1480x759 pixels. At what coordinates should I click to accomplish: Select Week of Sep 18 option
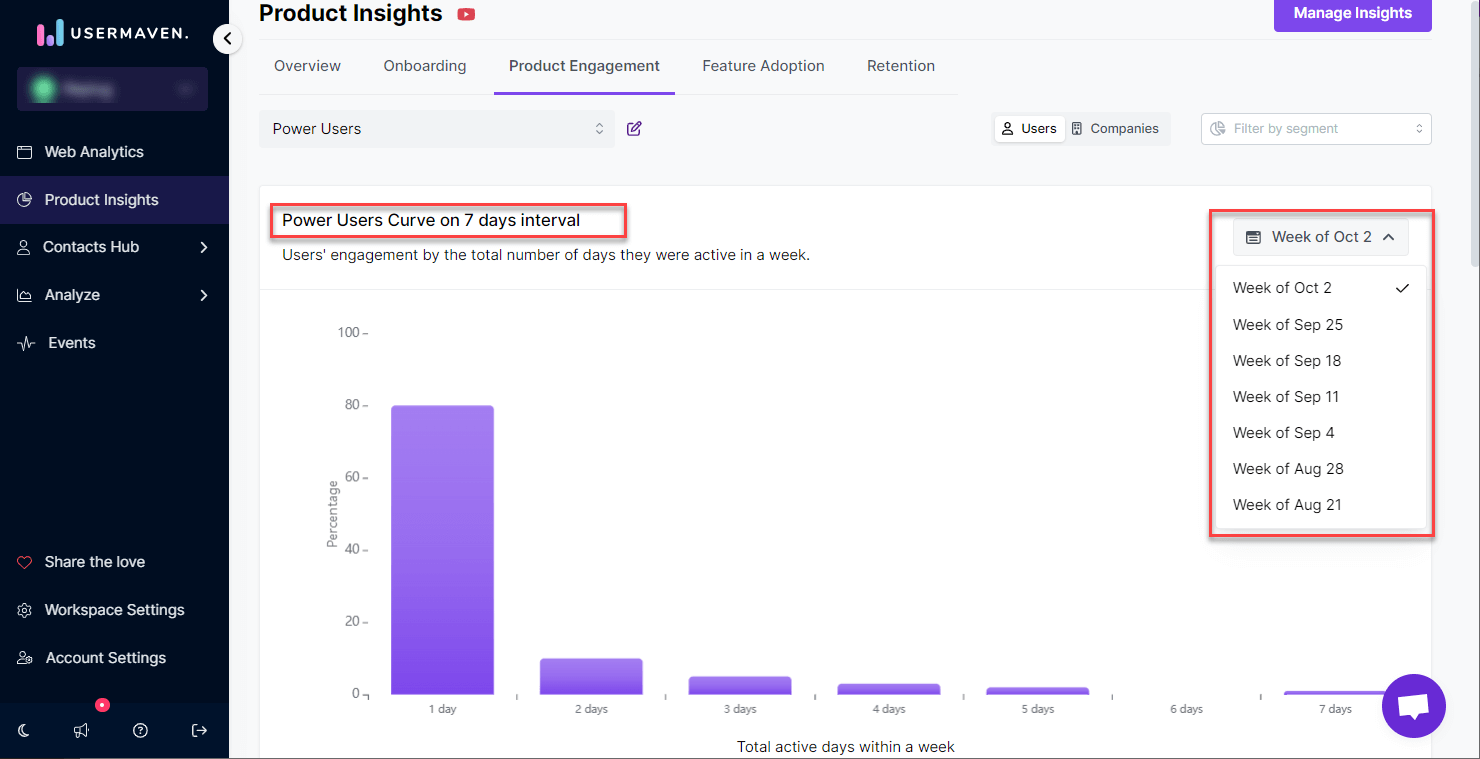tap(1287, 361)
